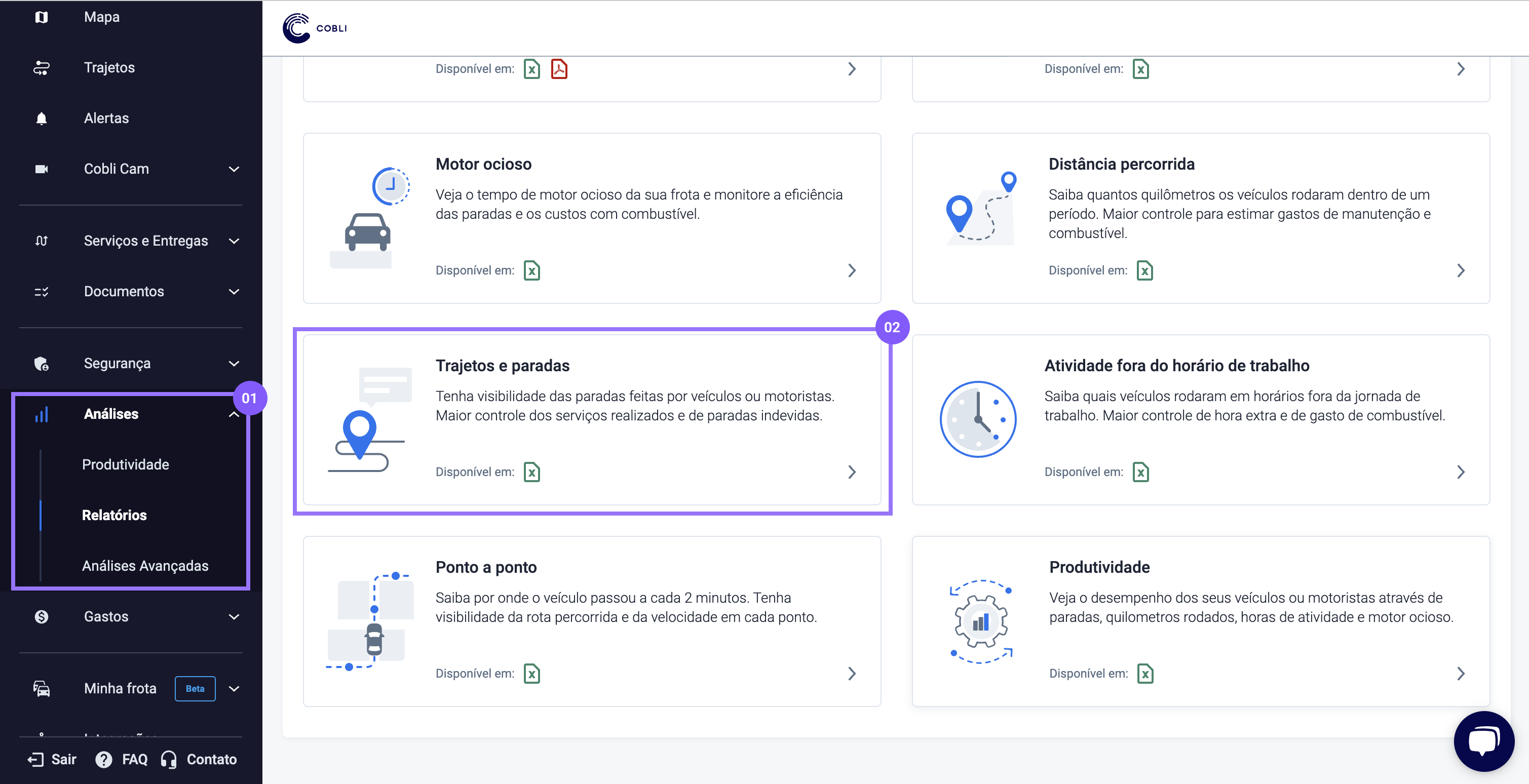Click the Documentos checklist icon
The image size is (1529, 784).
(x=41, y=291)
